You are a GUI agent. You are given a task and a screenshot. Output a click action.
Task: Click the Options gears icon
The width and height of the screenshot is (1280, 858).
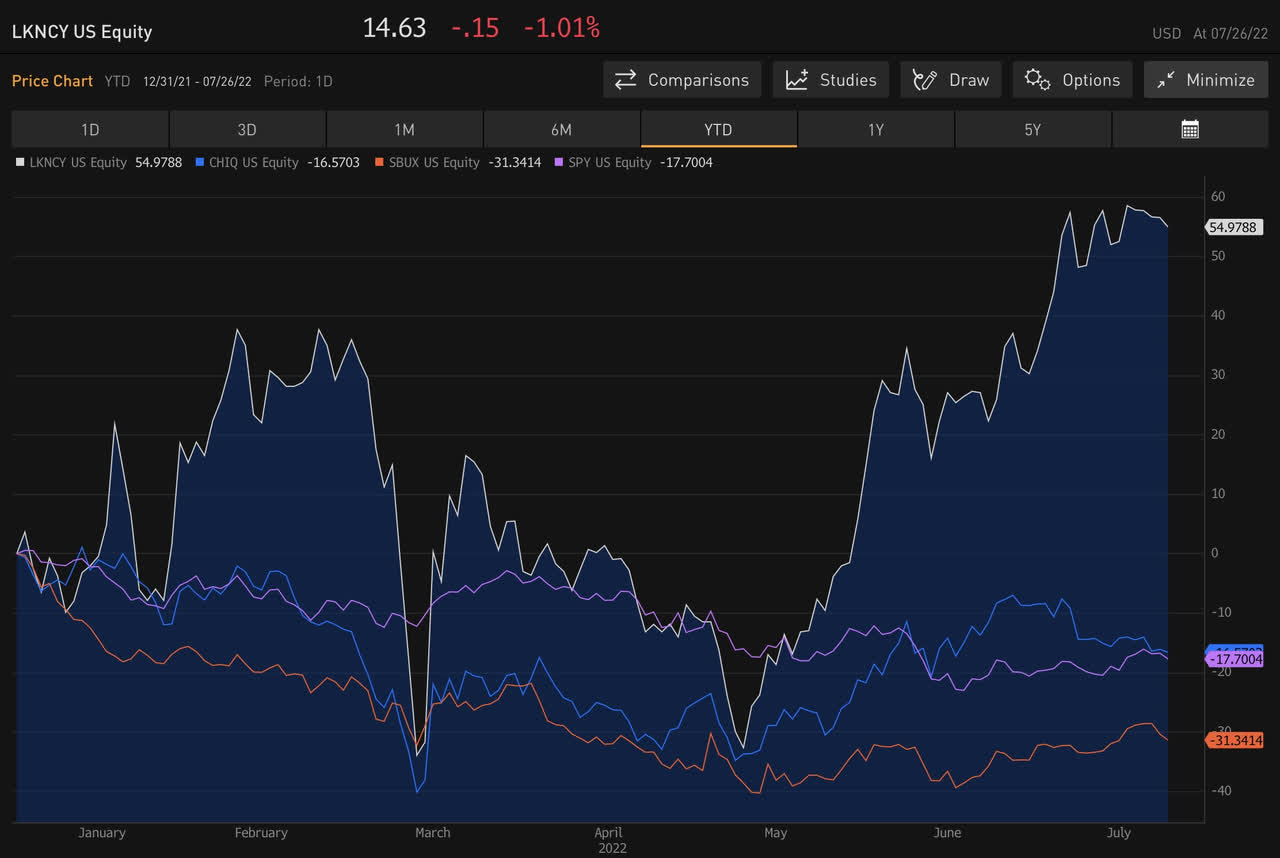click(x=1038, y=80)
